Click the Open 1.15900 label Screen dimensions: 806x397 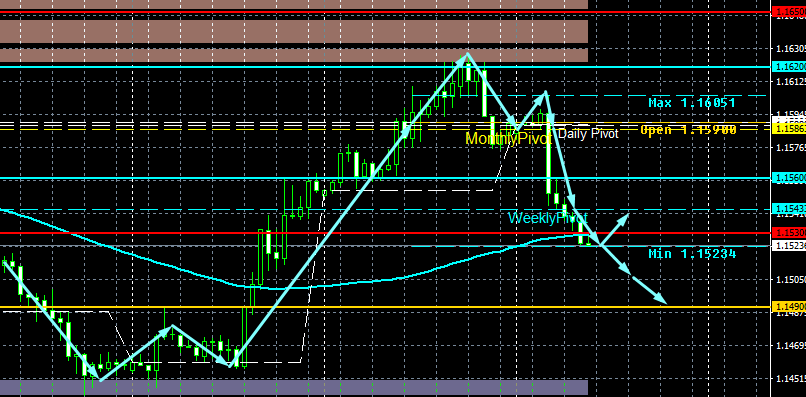click(688, 130)
